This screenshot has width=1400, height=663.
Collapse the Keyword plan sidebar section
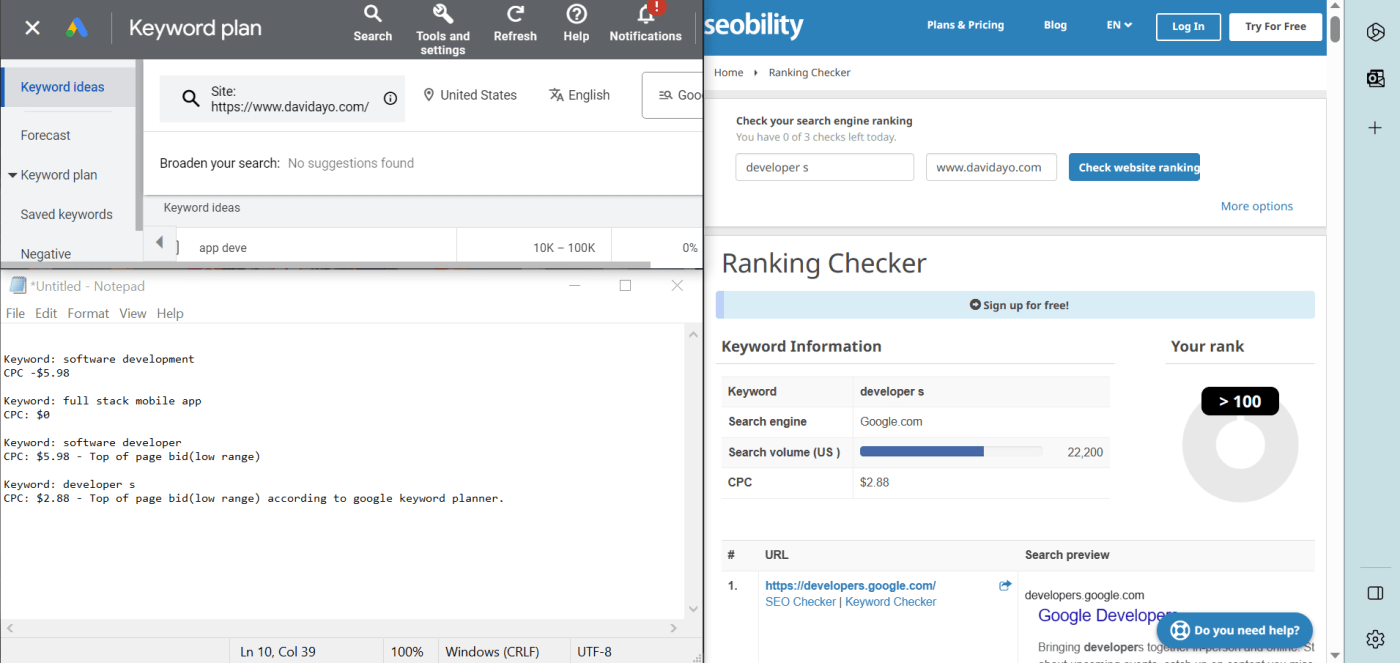(x=13, y=175)
